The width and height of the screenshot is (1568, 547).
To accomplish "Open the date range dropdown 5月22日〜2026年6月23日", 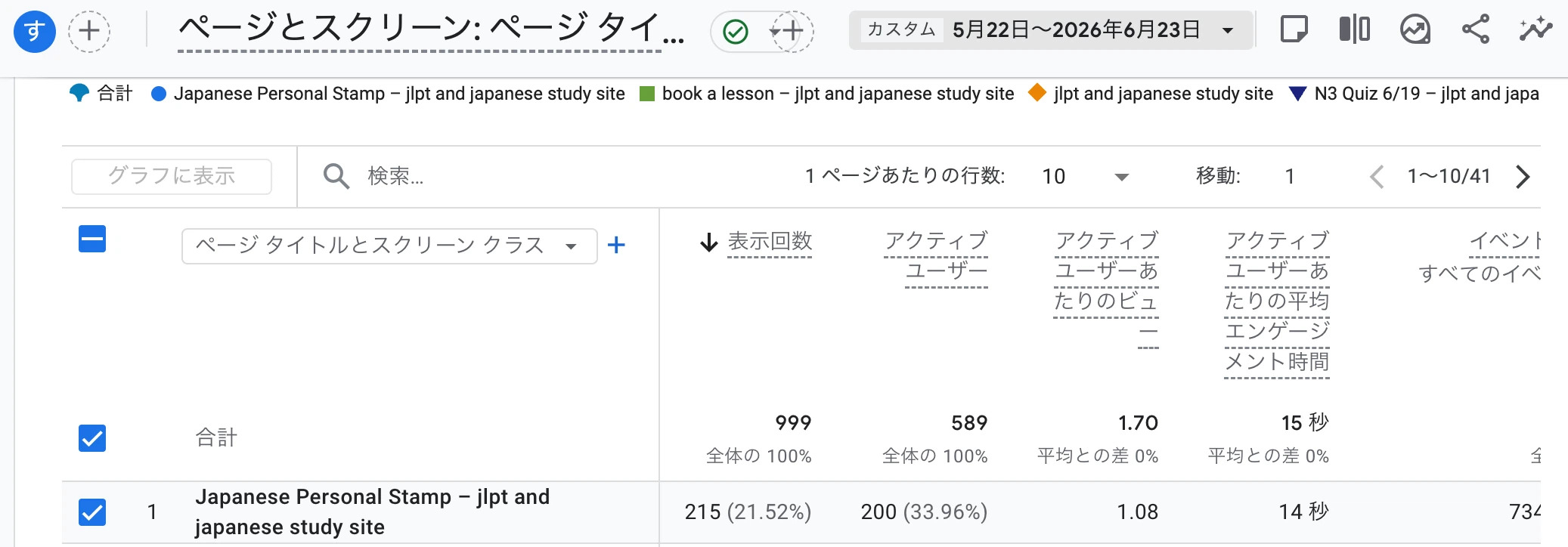I will (1051, 30).
